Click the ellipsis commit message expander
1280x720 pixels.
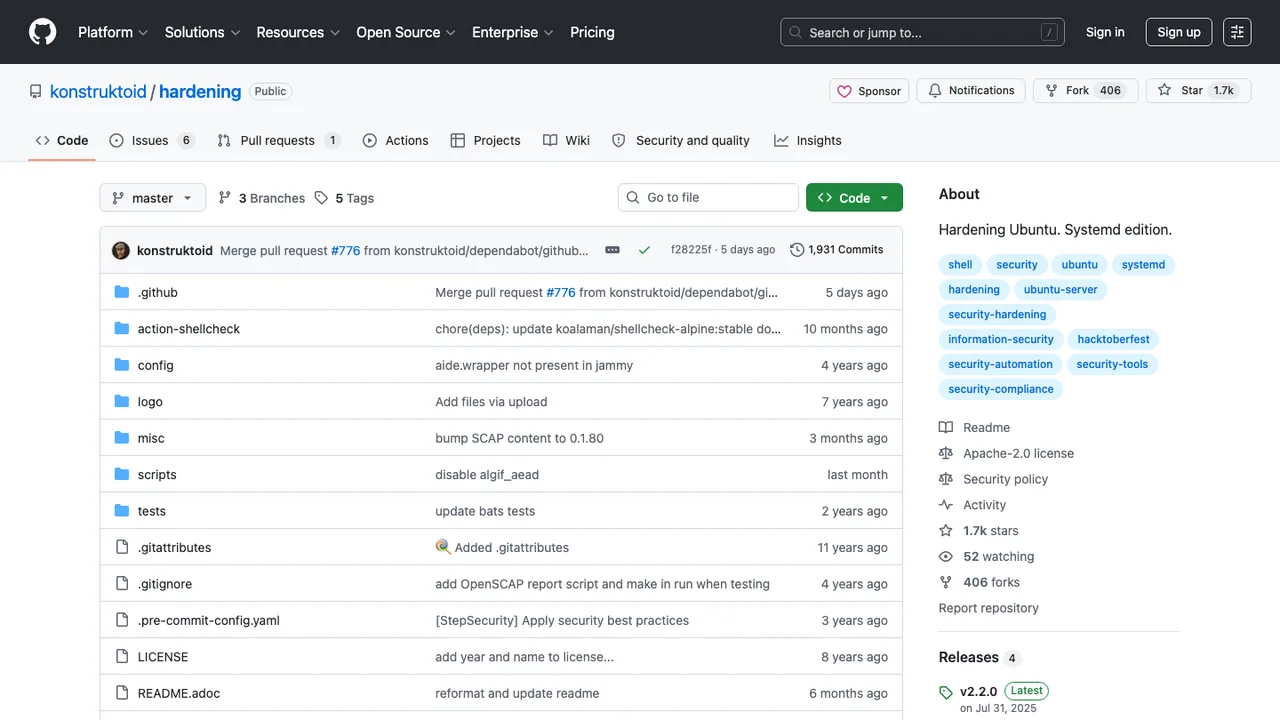coord(612,250)
